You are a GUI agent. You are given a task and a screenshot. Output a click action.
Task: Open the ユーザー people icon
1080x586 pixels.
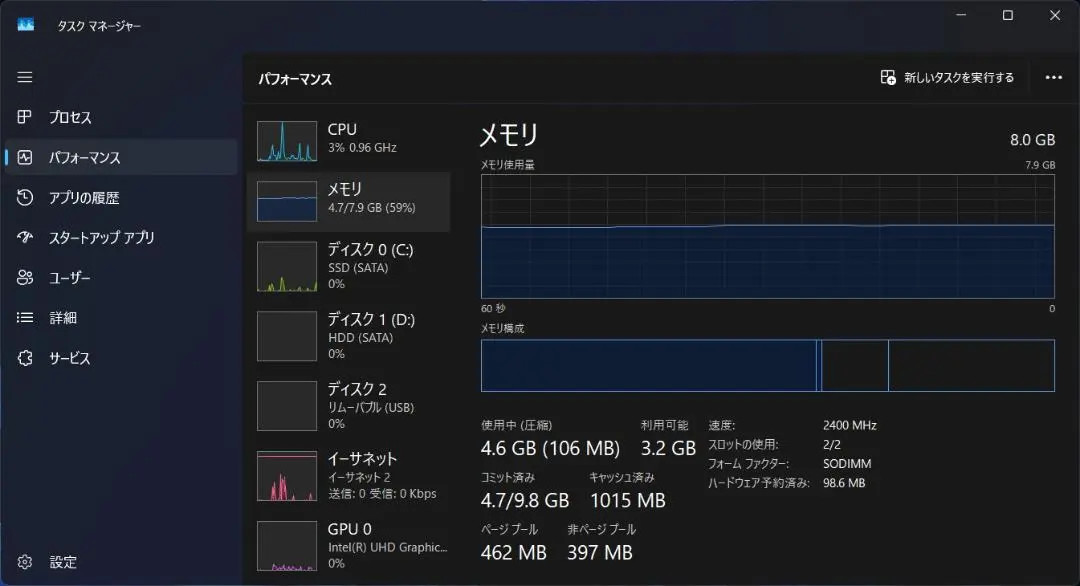pyautogui.click(x=25, y=278)
